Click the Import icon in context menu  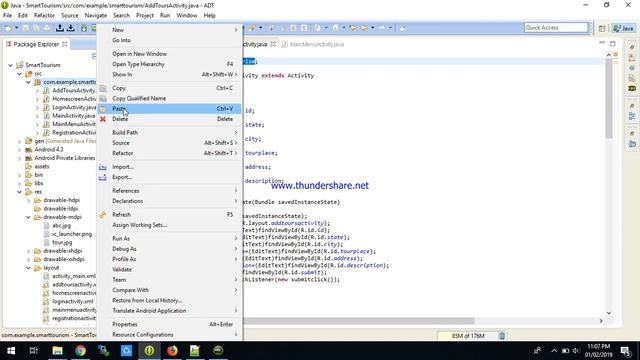pyautogui.click(x=103, y=167)
